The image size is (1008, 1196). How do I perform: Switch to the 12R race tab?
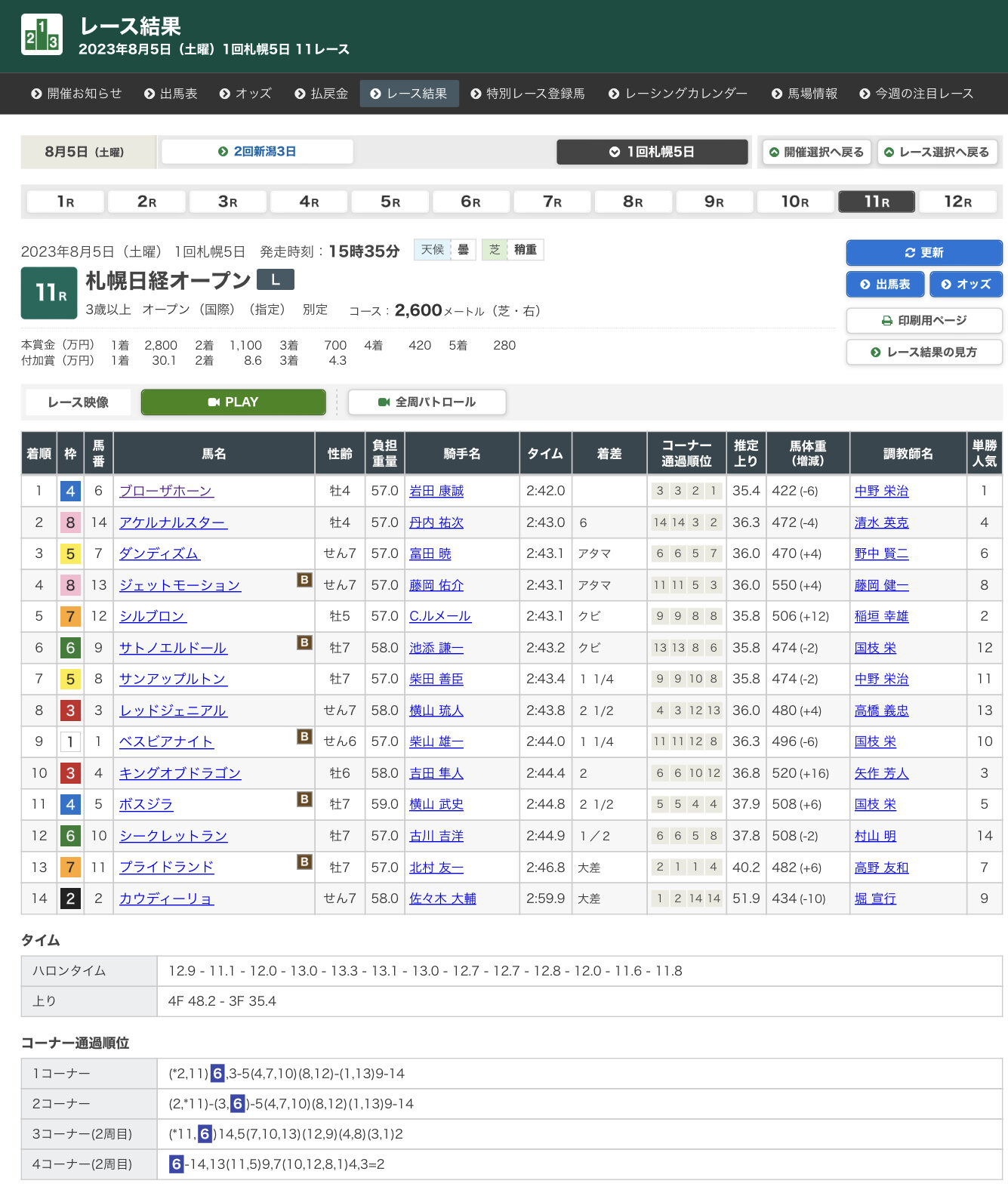(x=957, y=202)
